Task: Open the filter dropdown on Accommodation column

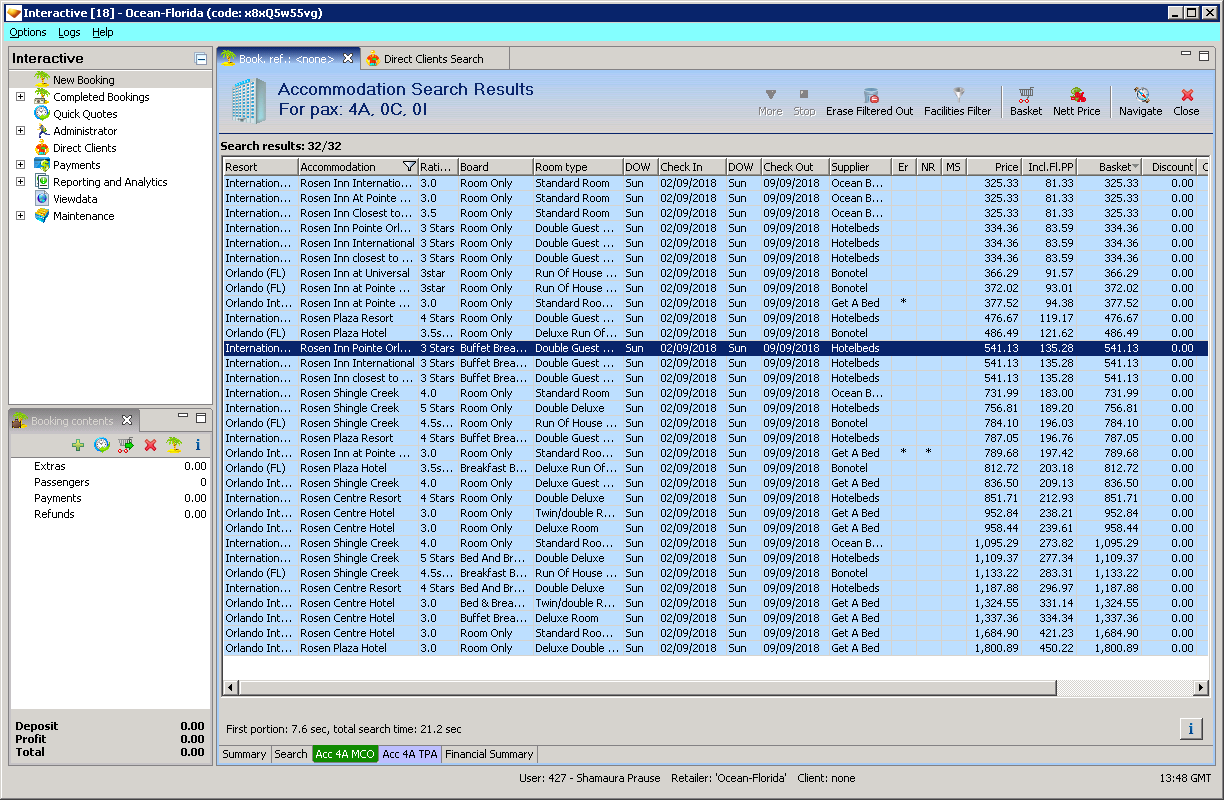Action: 408,167
